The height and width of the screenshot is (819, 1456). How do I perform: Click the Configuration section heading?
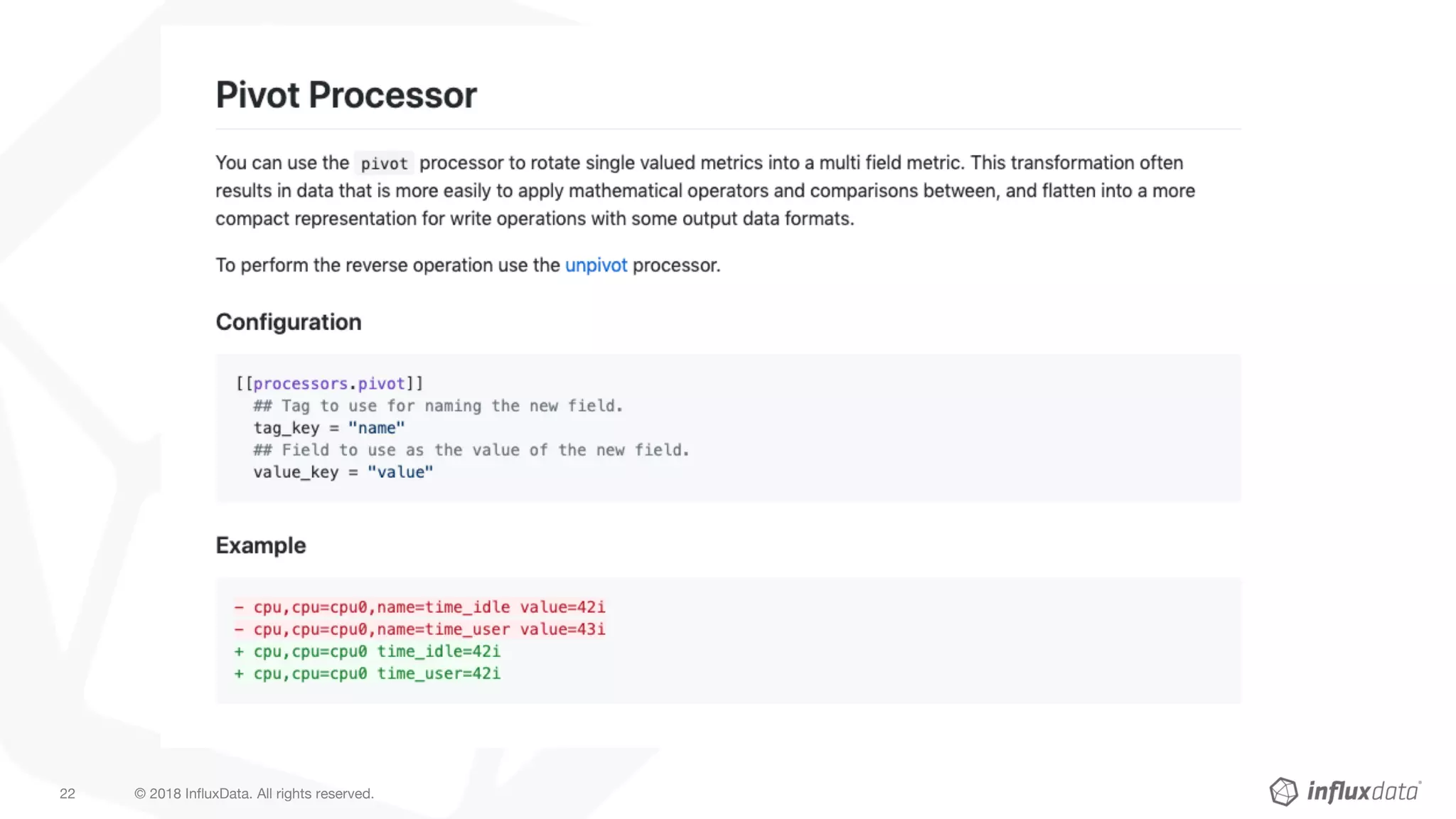coord(289,322)
